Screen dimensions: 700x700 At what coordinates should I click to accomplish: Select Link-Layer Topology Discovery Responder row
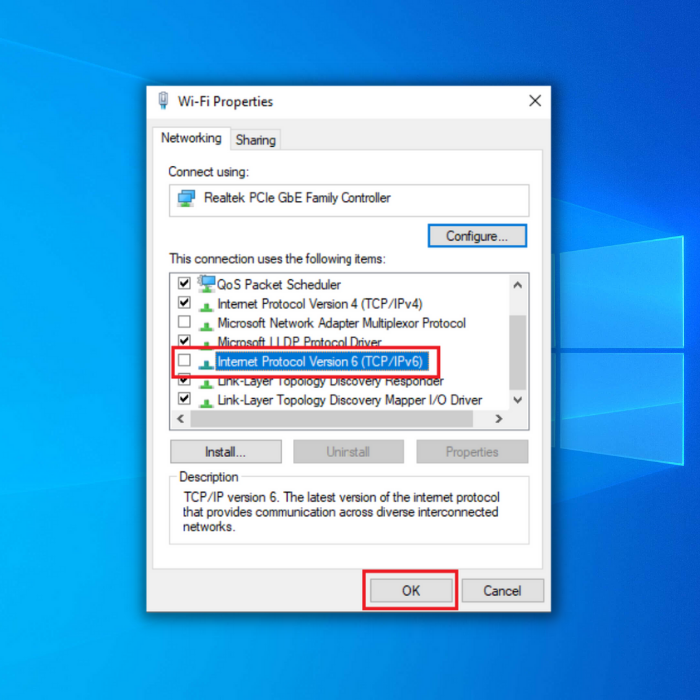point(330,382)
